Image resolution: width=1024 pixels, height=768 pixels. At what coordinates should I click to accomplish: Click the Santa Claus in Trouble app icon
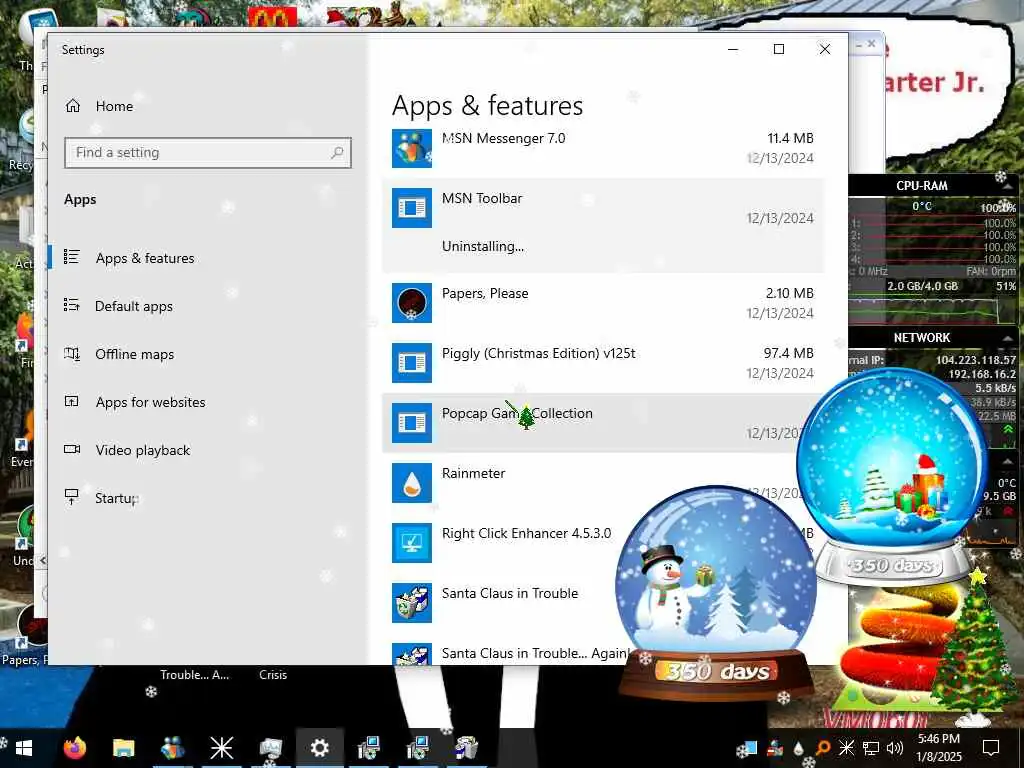[x=411, y=603]
